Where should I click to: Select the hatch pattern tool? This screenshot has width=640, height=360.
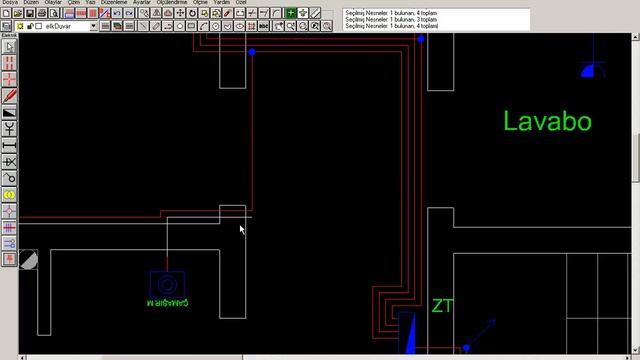point(251,26)
